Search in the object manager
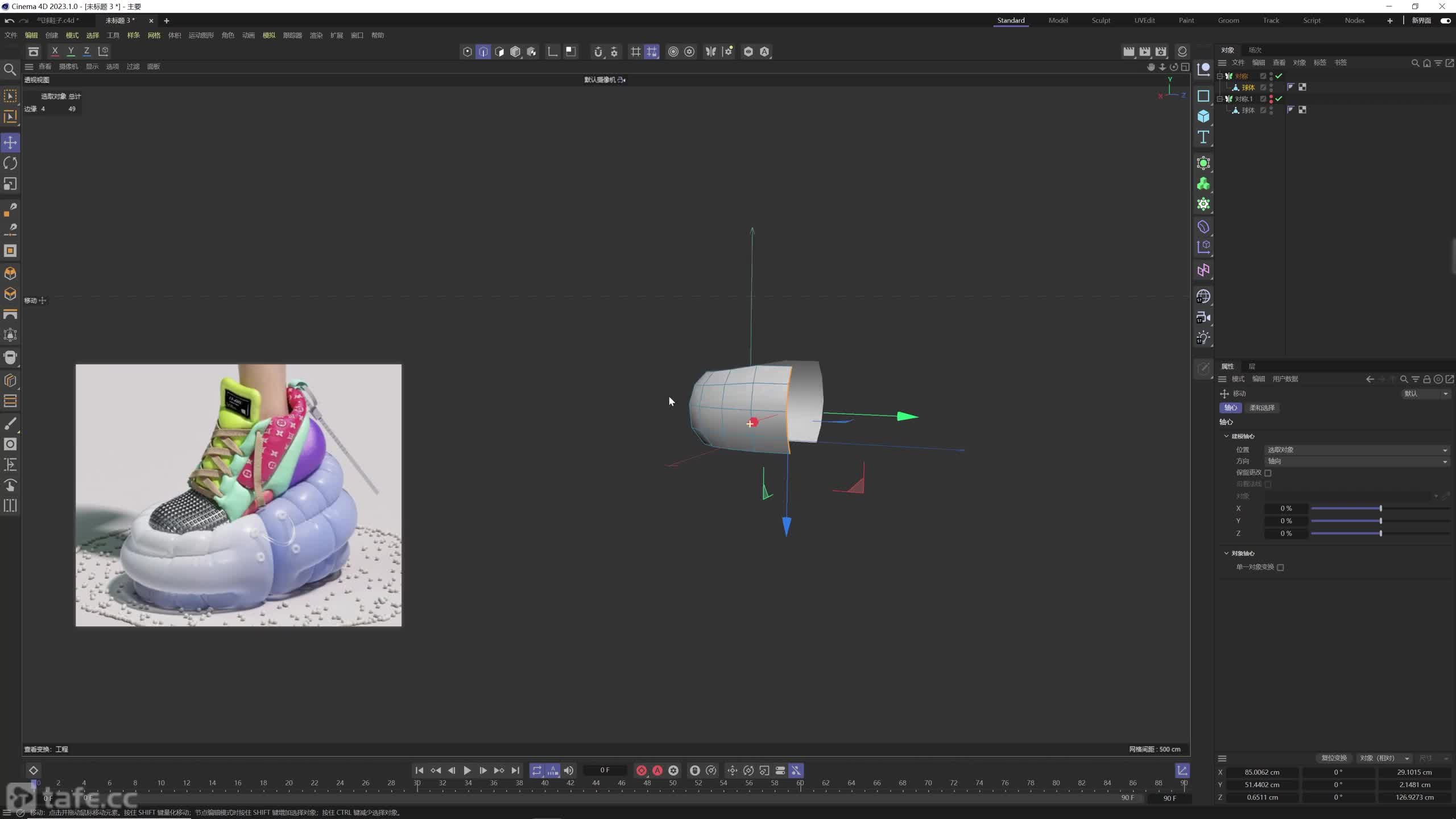Viewport: 1456px width, 819px height. (1415, 63)
